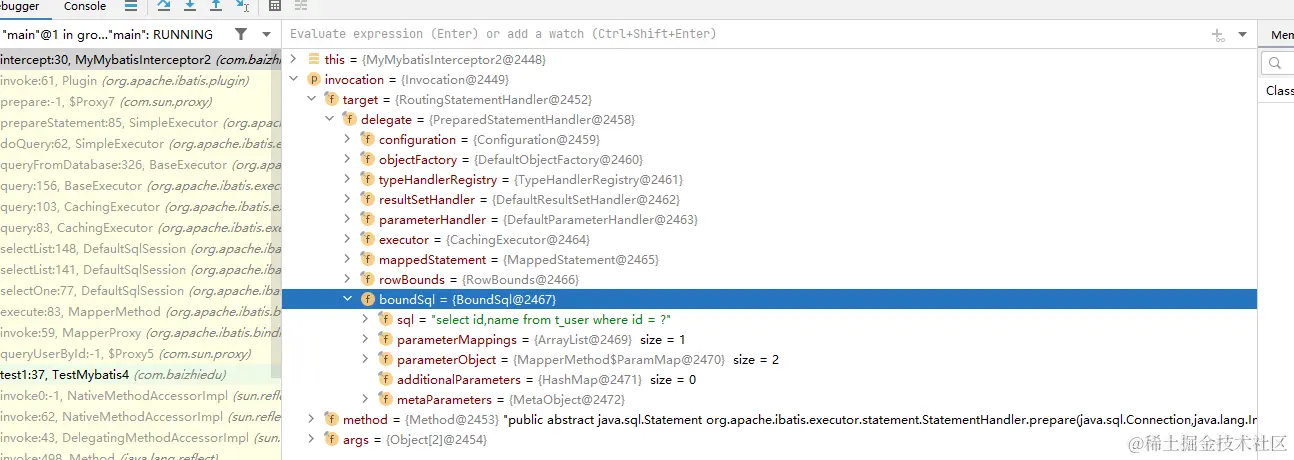Viewport: 1294px width, 460px height.
Task: Expand the 'method' variable node
Action: pyautogui.click(x=311, y=420)
